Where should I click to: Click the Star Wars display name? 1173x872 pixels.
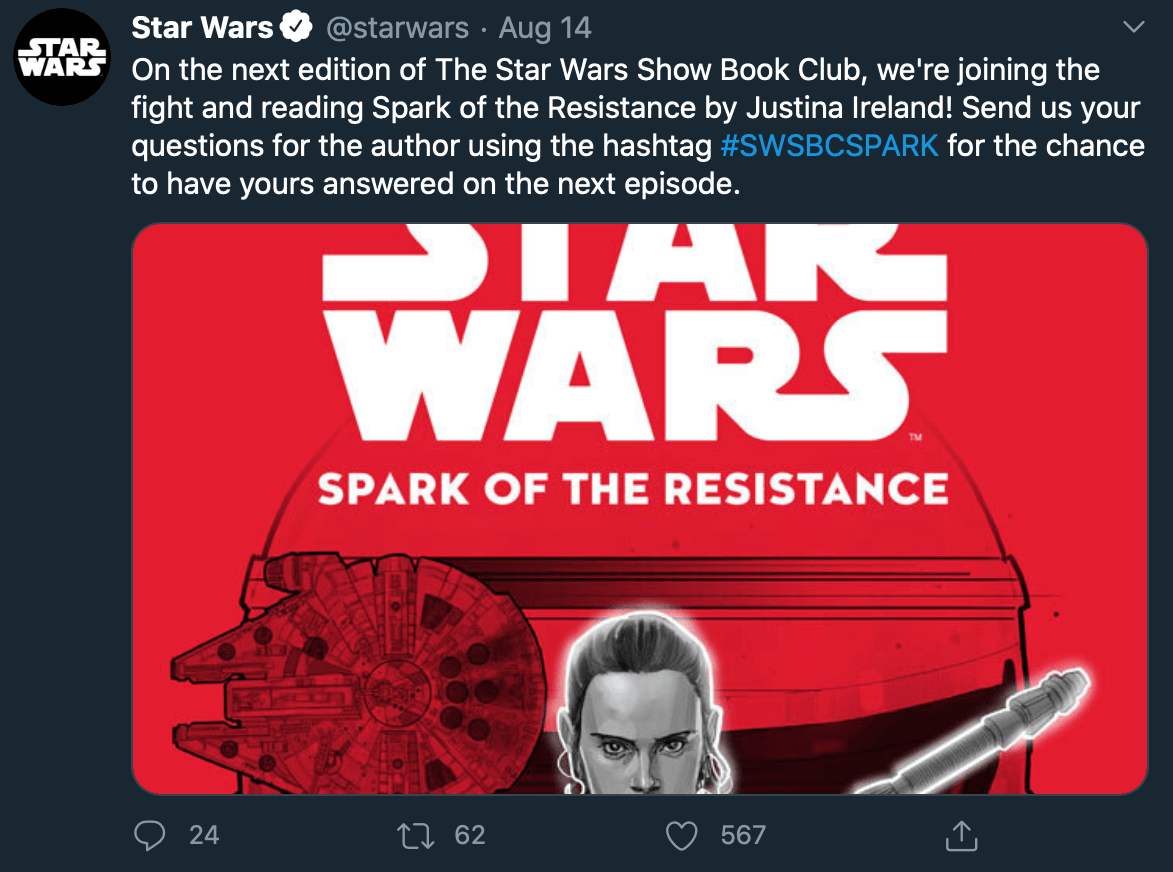point(202,28)
